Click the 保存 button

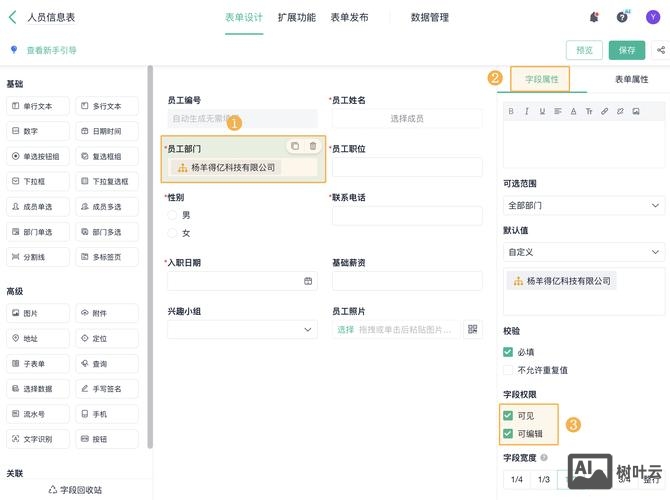point(627,50)
